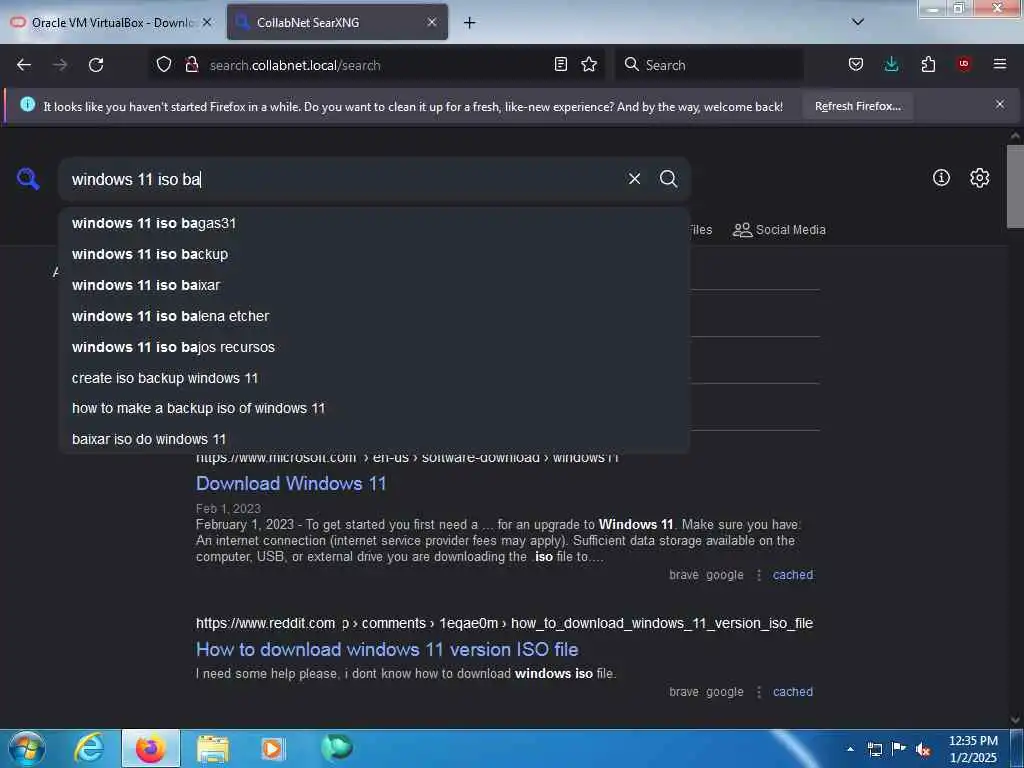
Task: Open the SearXNG about info icon
Action: pos(941,178)
